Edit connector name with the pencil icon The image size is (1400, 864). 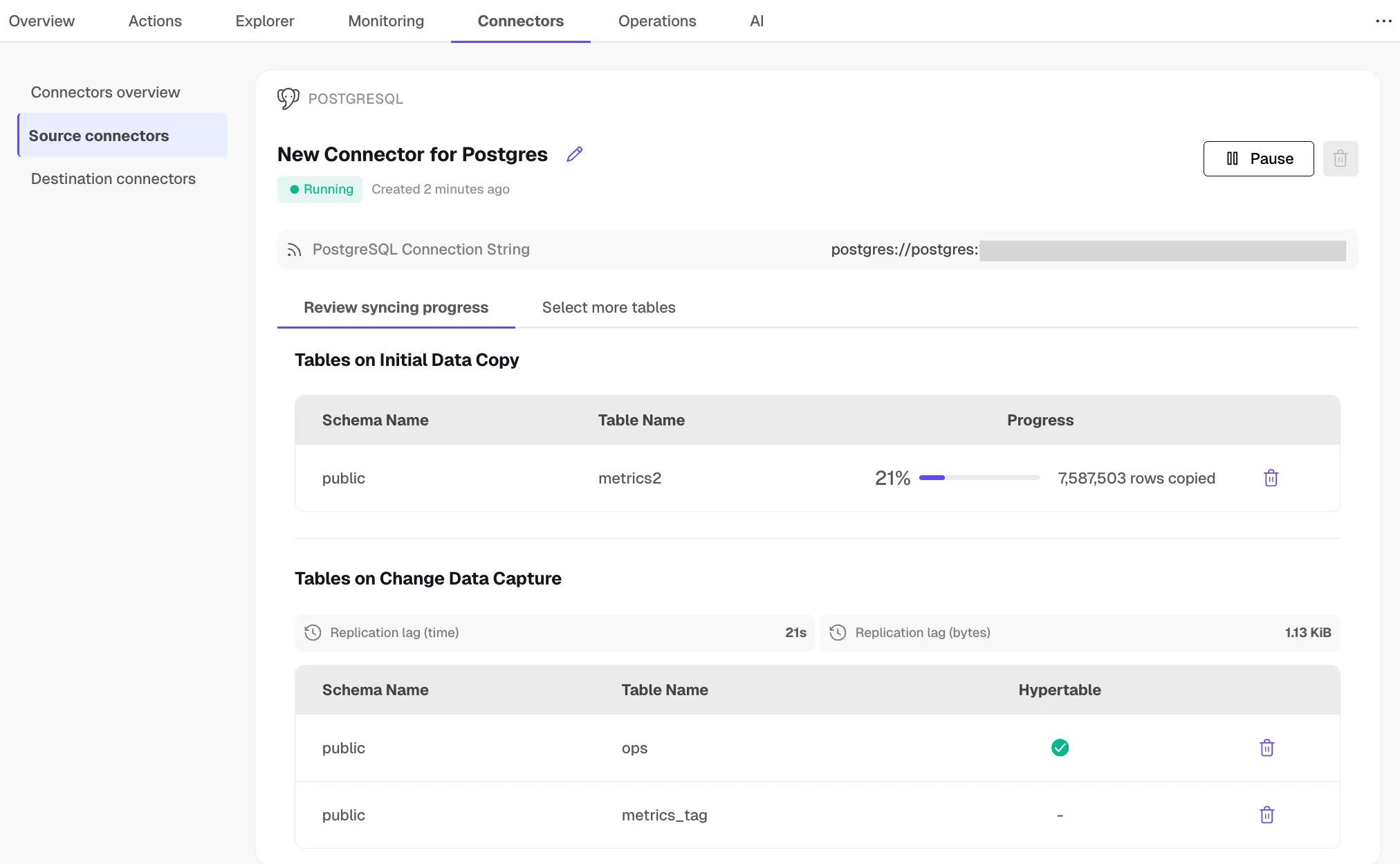point(575,154)
